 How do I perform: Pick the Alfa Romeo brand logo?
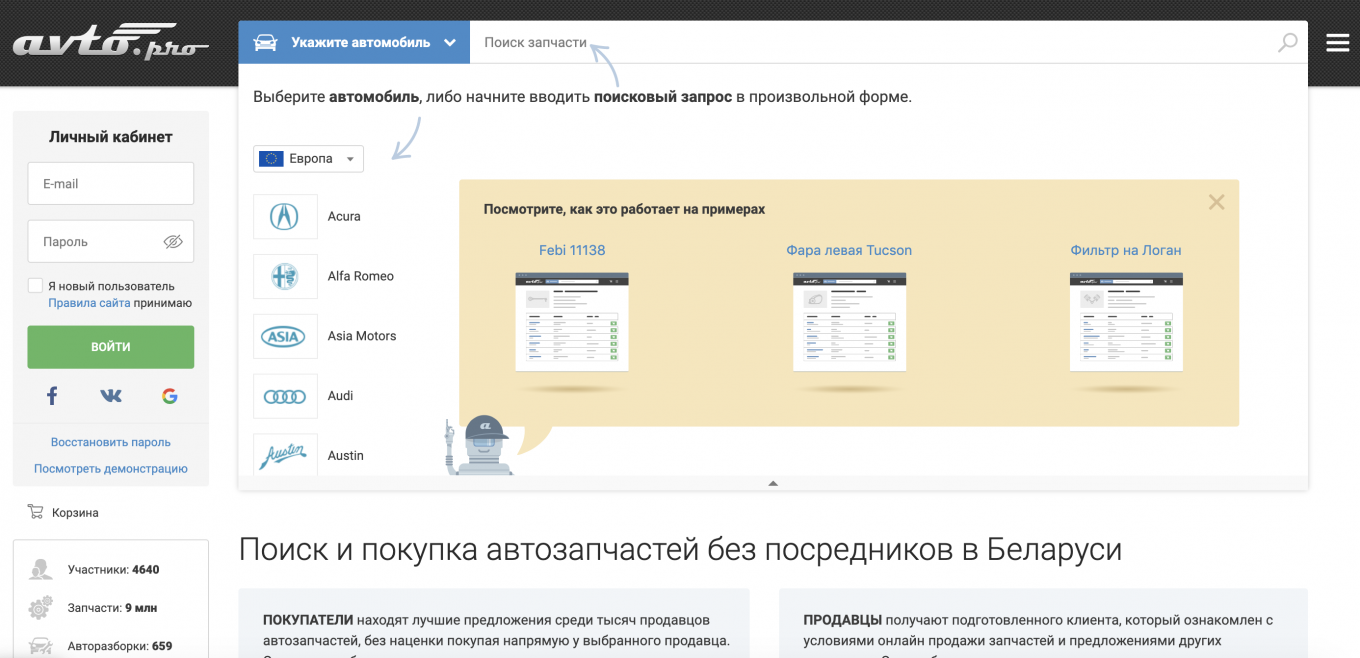tap(285, 276)
